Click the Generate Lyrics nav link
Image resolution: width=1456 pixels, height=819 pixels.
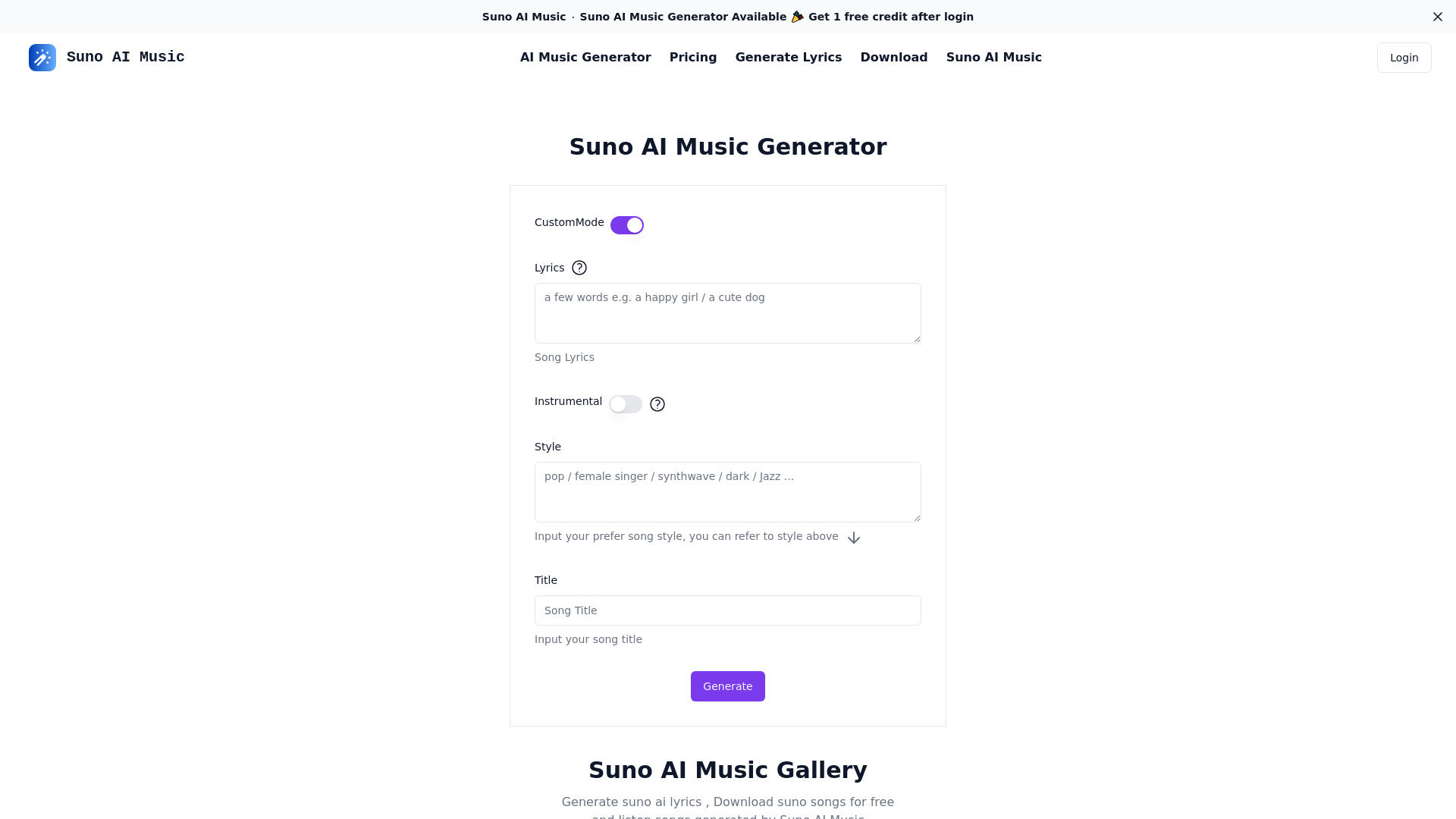point(788,57)
